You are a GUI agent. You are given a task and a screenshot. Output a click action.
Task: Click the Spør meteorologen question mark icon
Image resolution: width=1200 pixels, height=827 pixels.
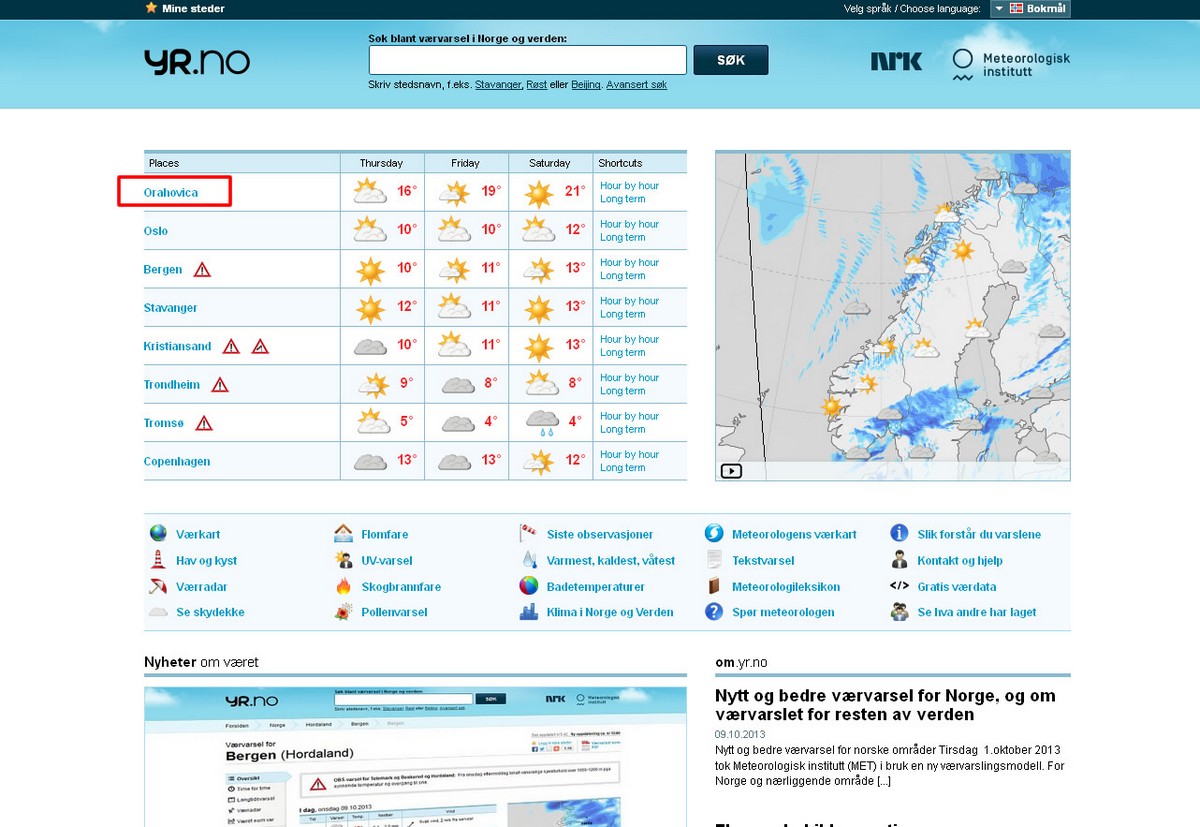click(x=714, y=612)
